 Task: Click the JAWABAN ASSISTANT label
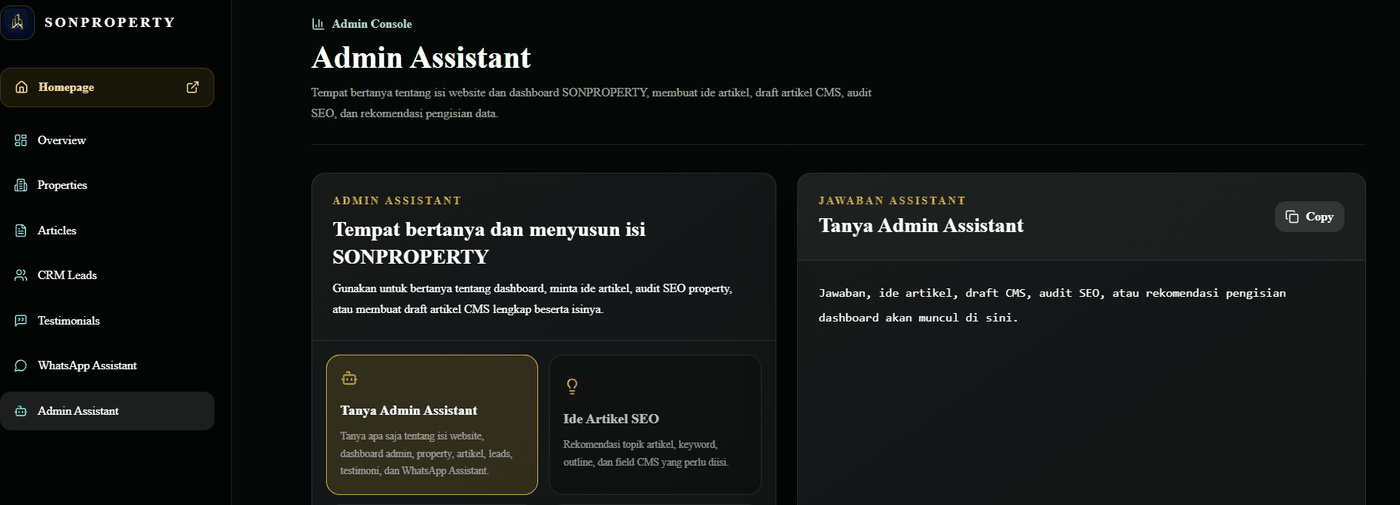pos(892,201)
